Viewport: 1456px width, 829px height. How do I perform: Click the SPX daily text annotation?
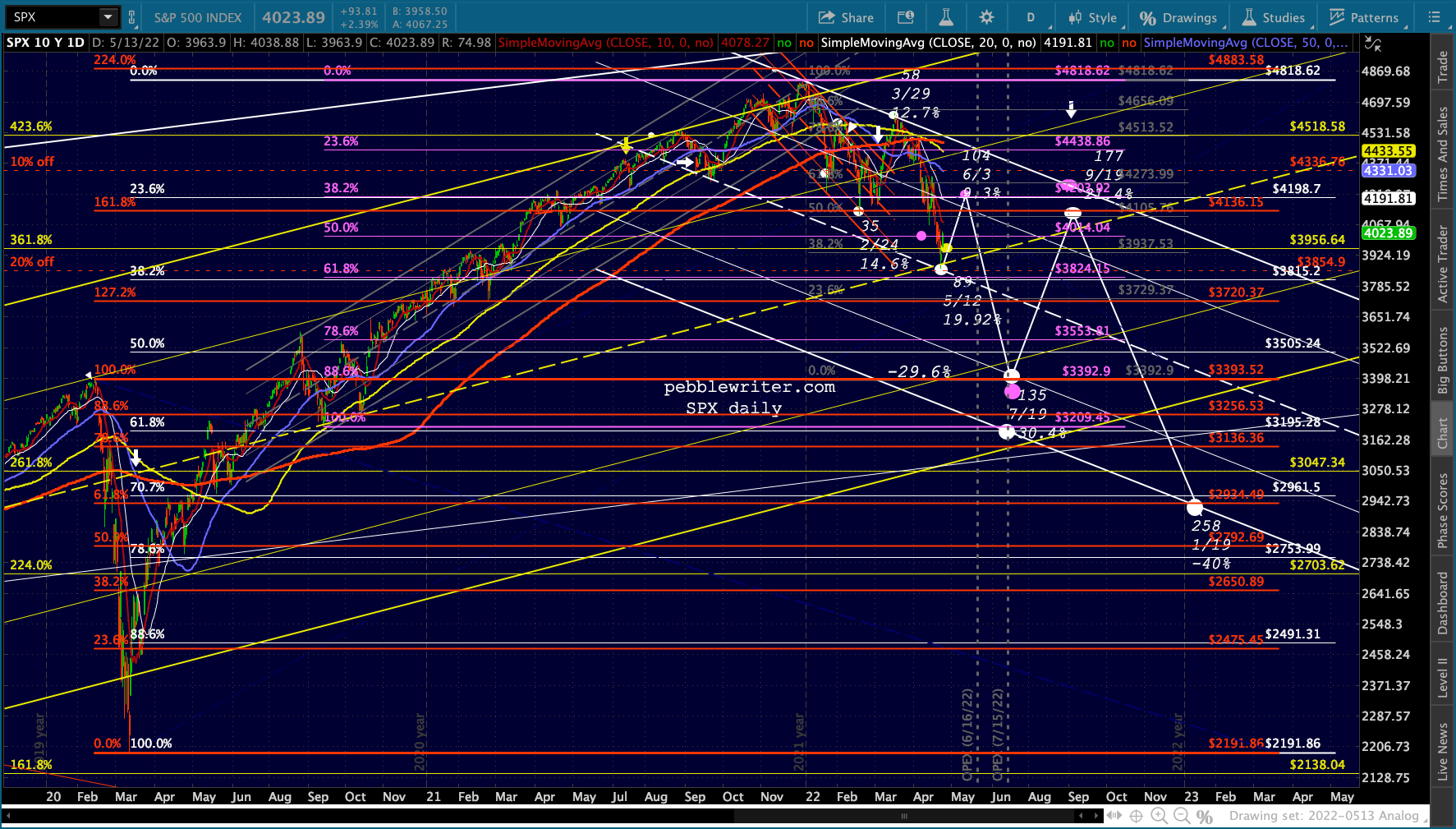734,408
